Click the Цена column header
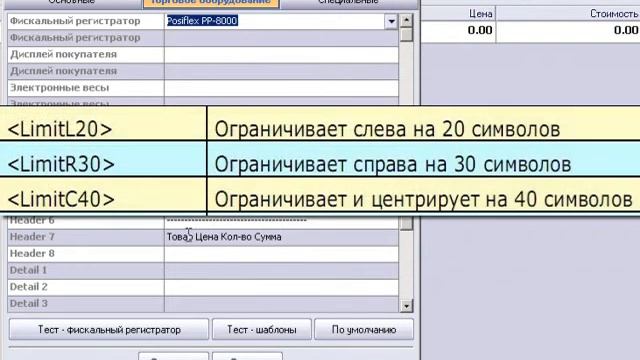The image size is (640, 360). point(480,14)
